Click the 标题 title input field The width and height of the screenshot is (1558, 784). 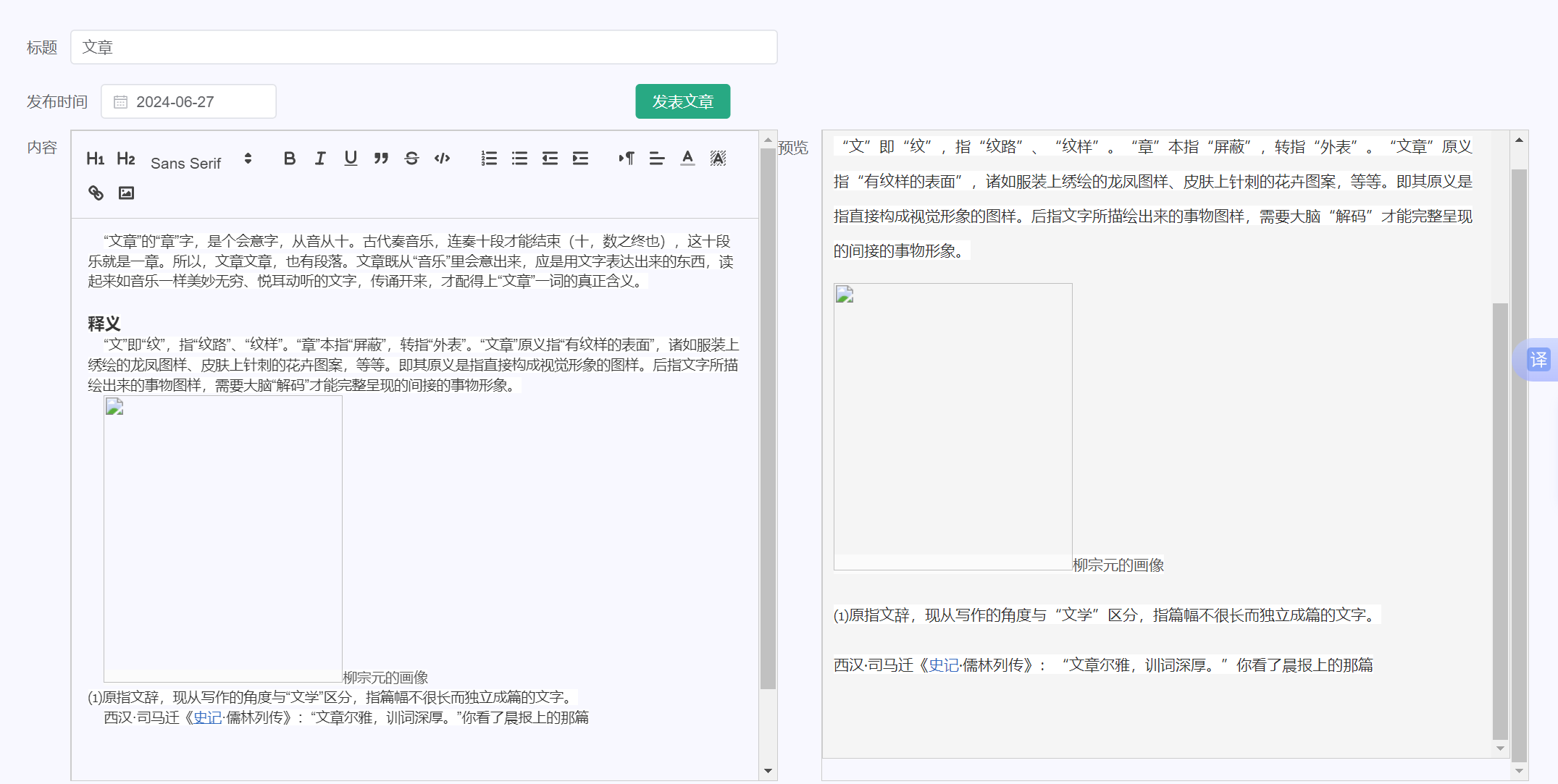point(424,47)
